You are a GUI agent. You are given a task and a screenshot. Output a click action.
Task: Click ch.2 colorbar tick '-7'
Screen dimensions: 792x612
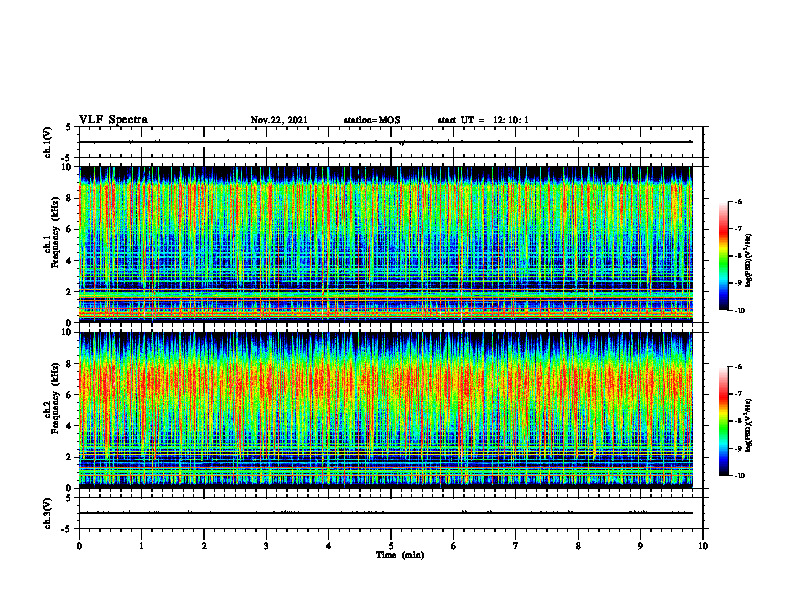[x=738, y=394]
